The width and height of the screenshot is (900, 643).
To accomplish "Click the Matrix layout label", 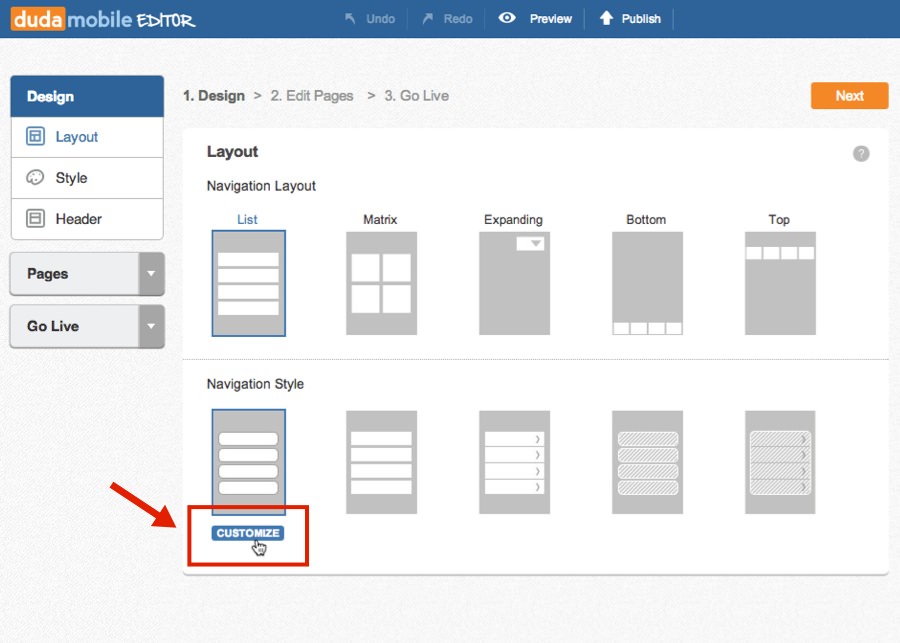I will 380,219.
